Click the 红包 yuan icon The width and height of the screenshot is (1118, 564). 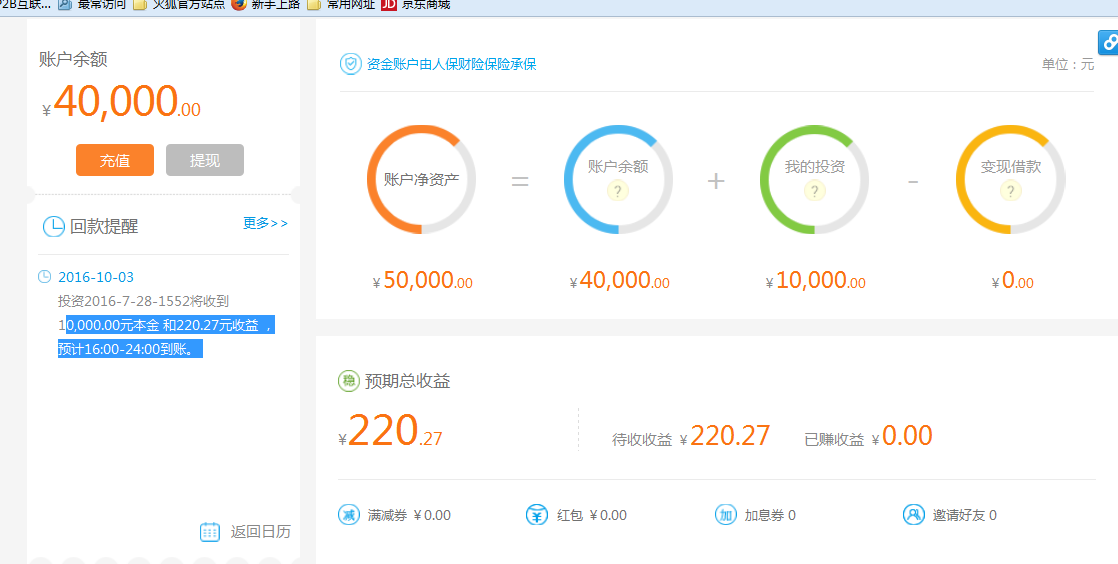[537, 515]
